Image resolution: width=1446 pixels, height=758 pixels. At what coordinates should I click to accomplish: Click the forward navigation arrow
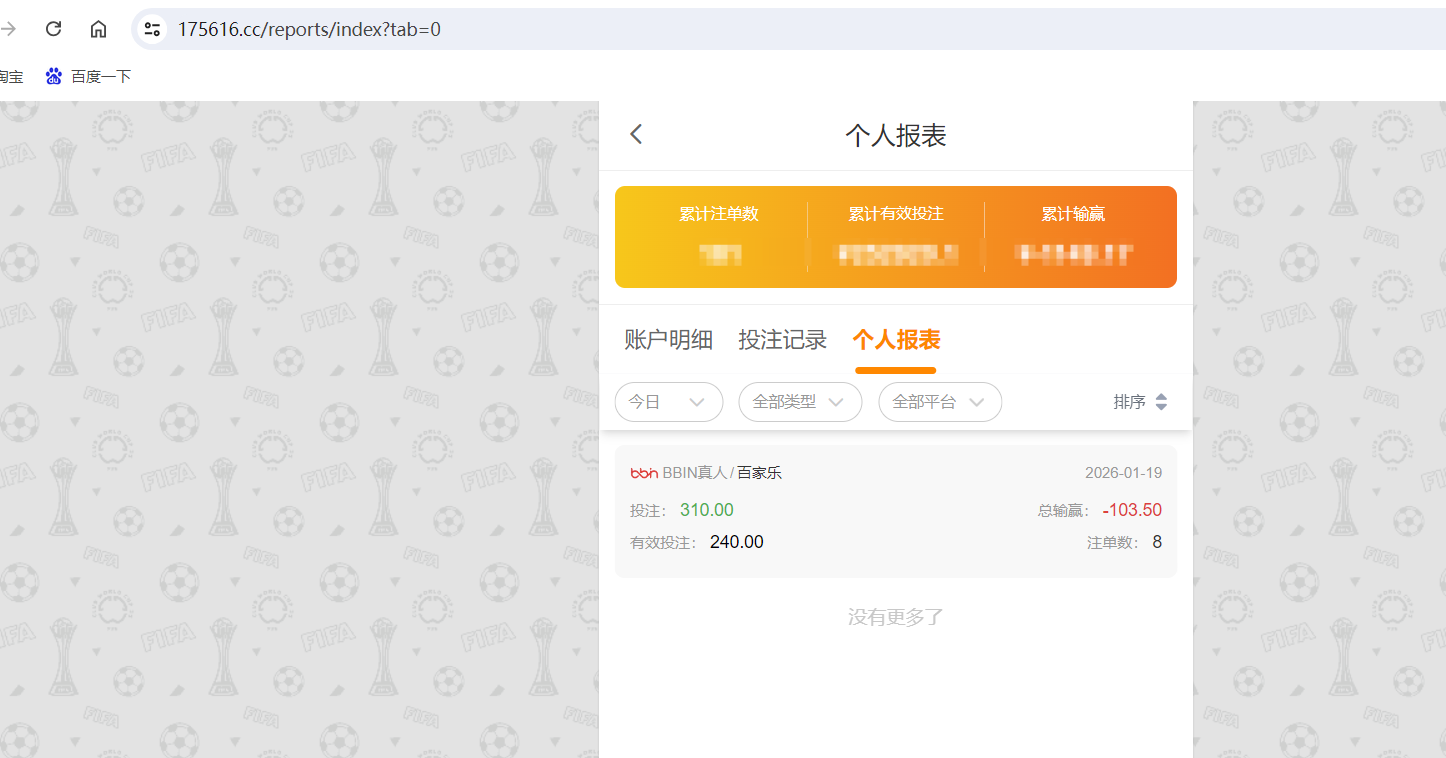click(9, 28)
